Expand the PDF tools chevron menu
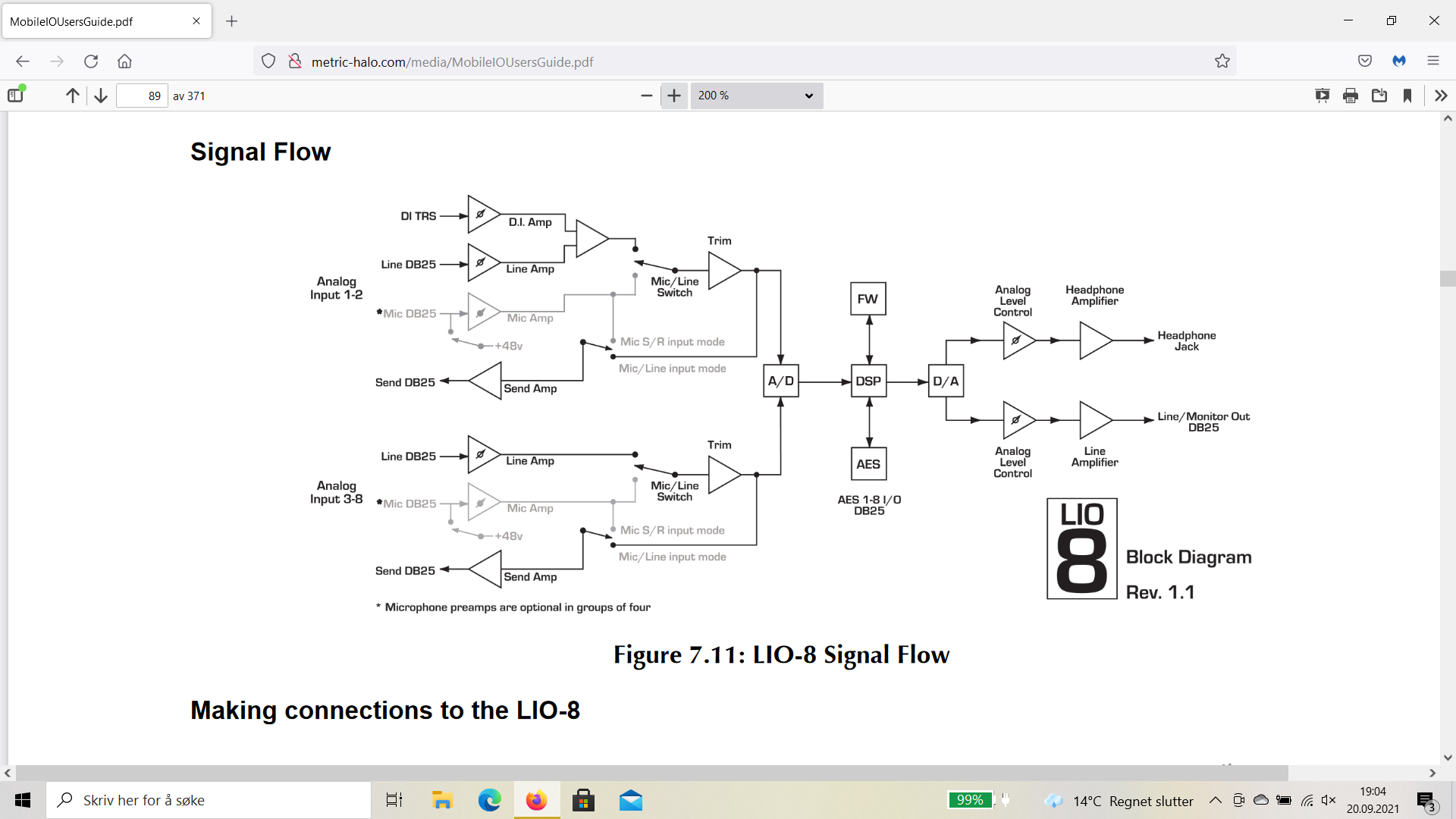The height and width of the screenshot is (819, 1456). [x=1441, y=96]
